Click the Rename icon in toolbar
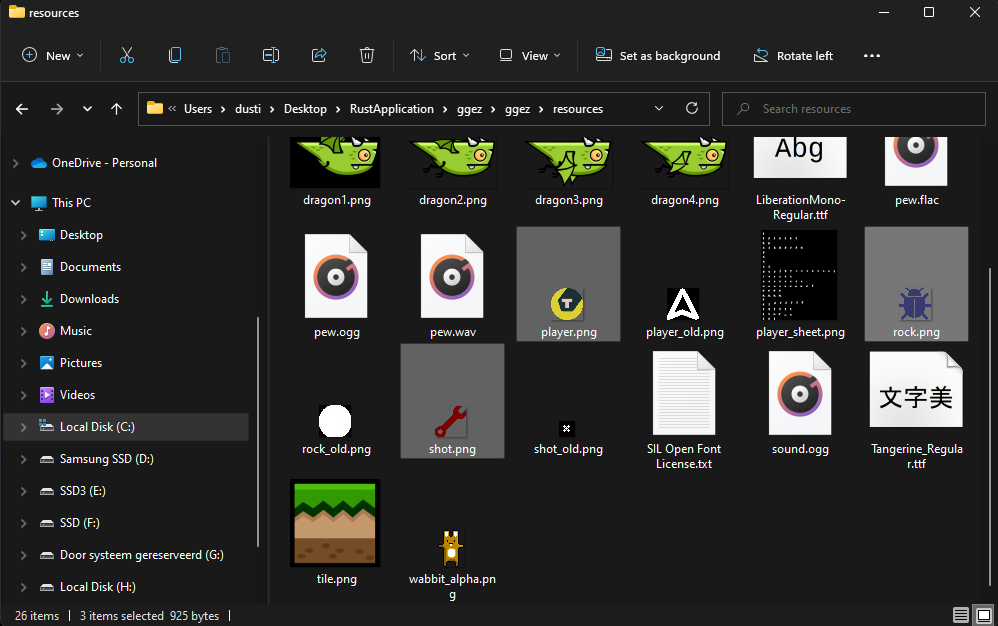 pyautogui.click(x=271, y=56)
